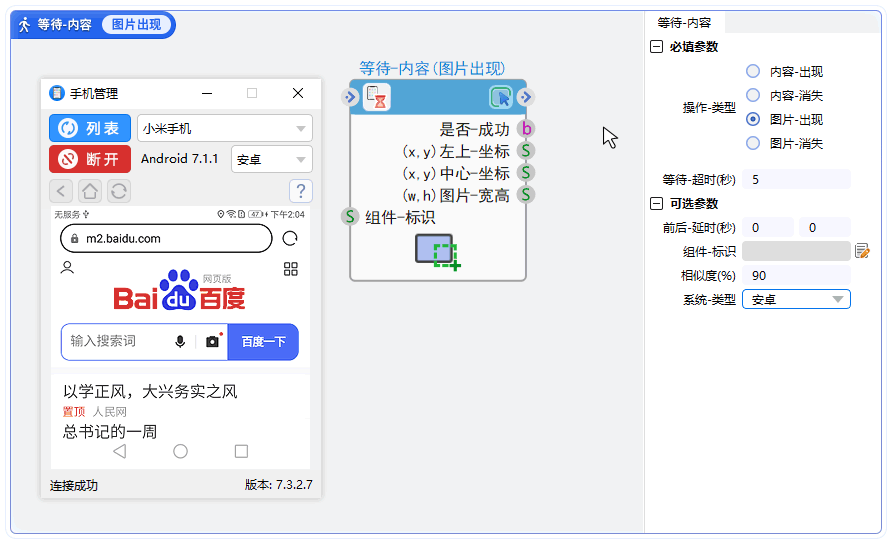
Task: Click the 组件-标识 input port on node
Action: pos(350,217)
